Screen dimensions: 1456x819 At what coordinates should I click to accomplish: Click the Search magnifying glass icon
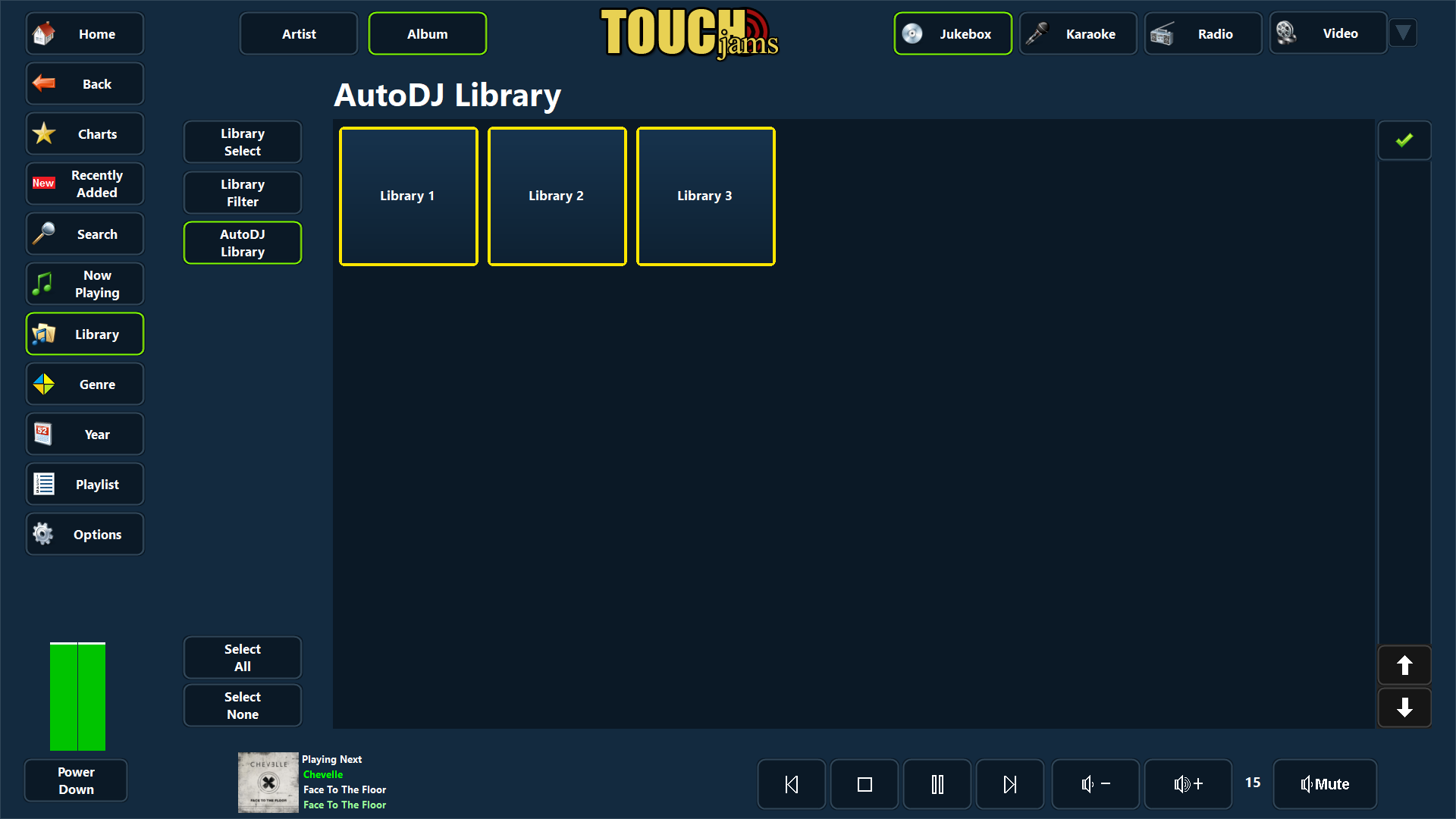click(43, 234)
